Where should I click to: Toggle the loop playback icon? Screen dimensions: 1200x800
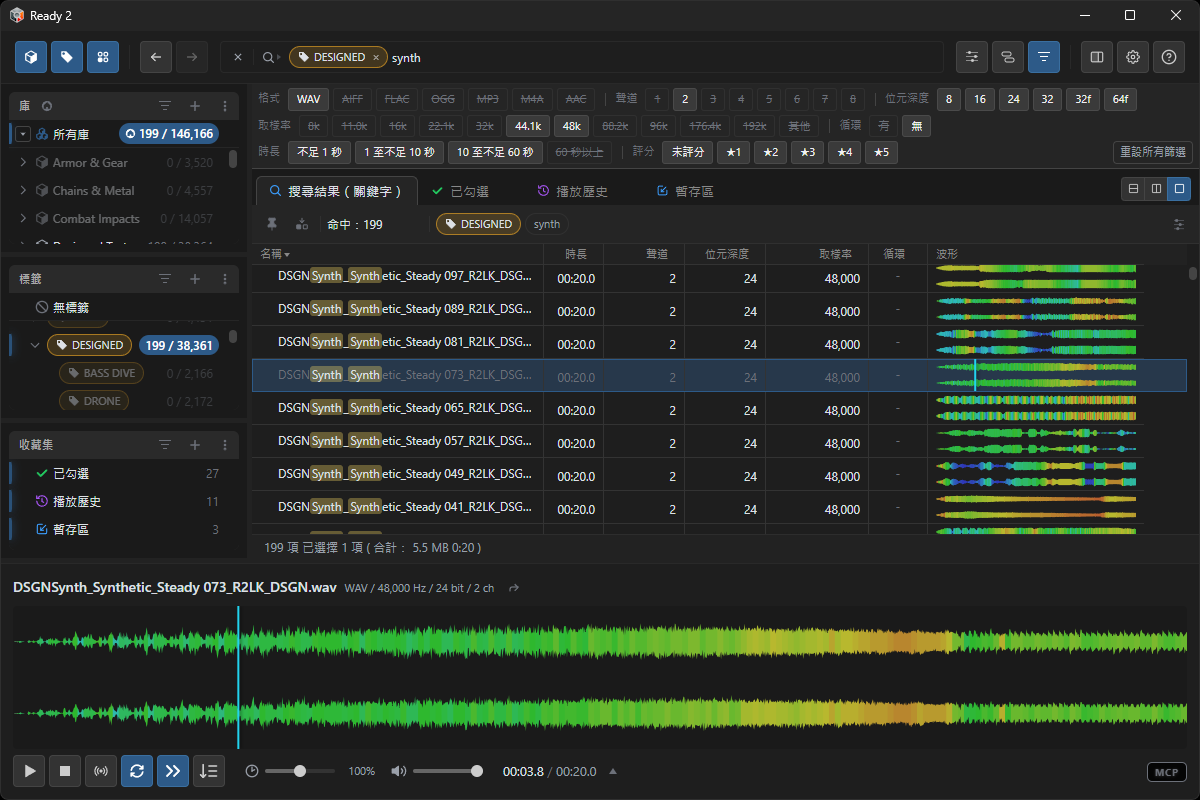pos(137,771)
